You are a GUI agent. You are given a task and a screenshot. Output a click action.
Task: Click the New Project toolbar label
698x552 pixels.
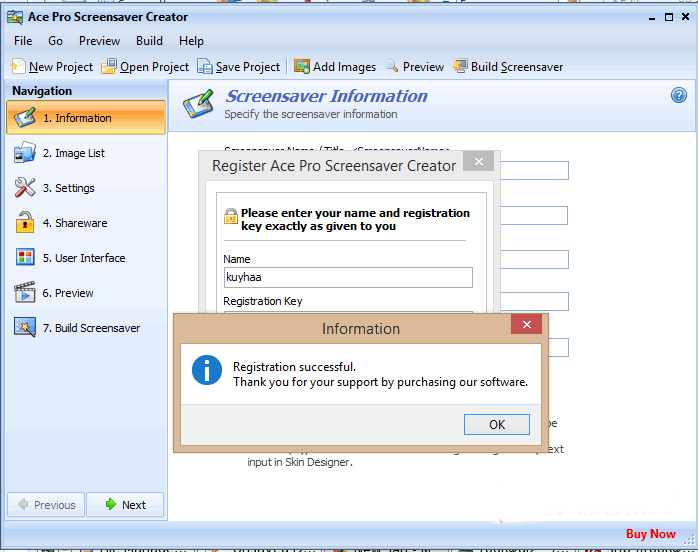point(61,67)
